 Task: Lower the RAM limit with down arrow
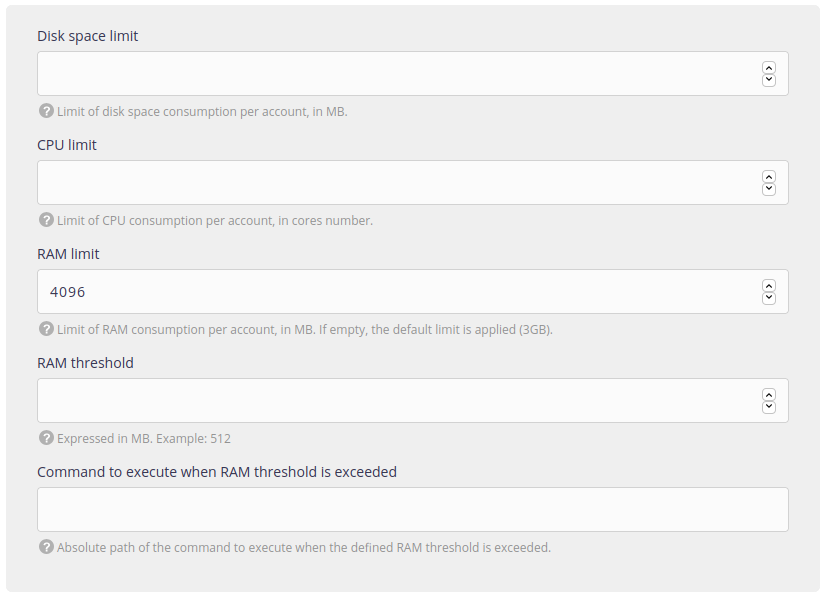[x=768, y=298]
